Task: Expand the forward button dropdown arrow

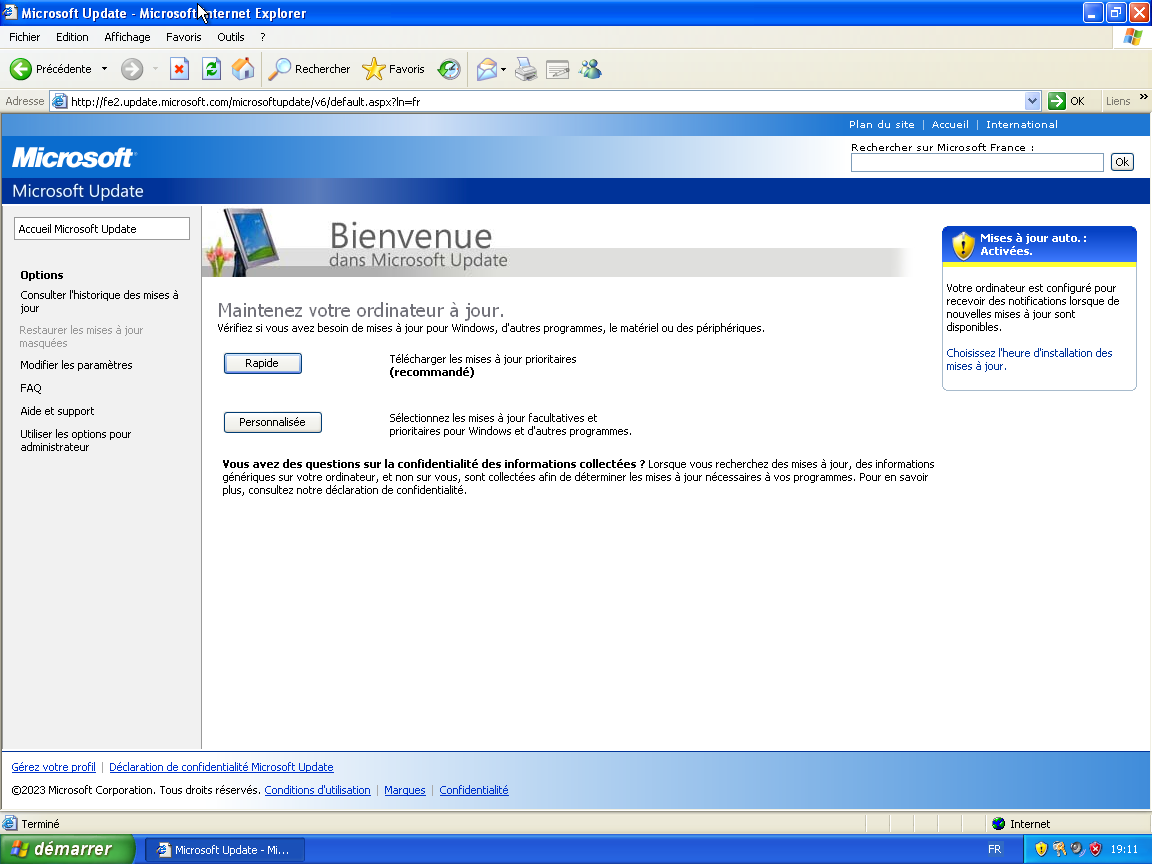Action: 155,69
